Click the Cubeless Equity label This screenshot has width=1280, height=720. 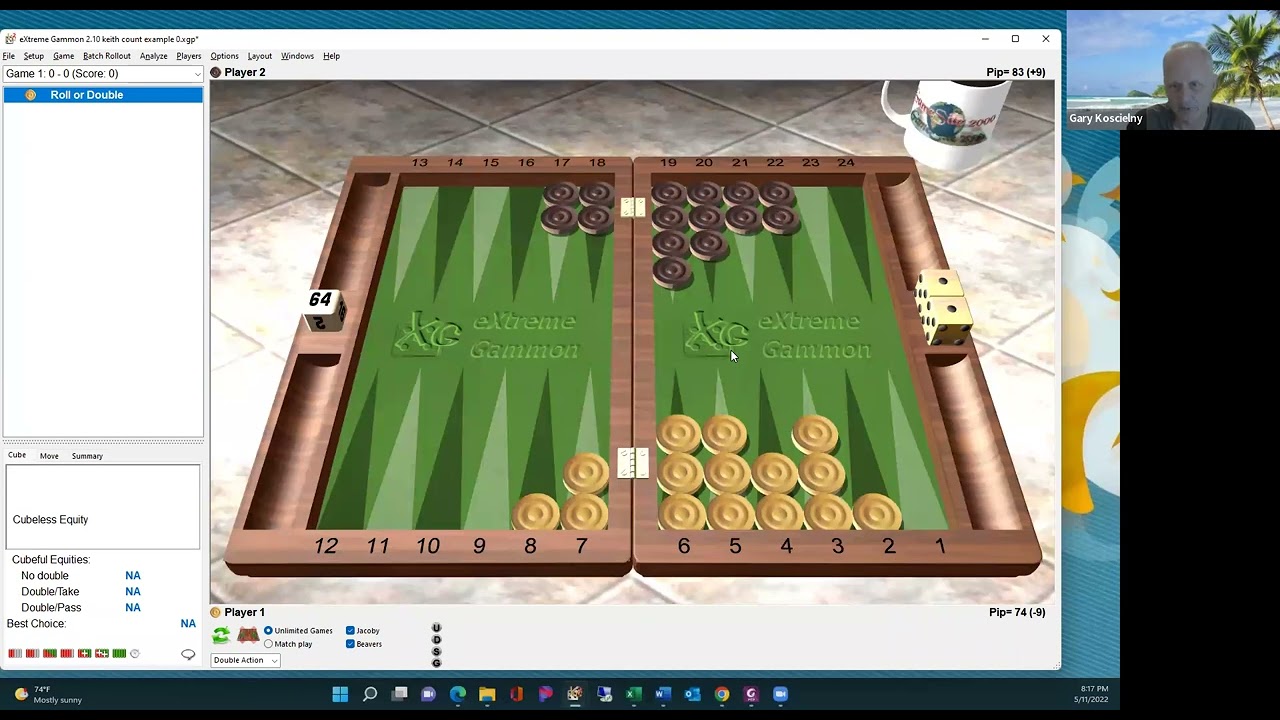(x=50, y=520)
